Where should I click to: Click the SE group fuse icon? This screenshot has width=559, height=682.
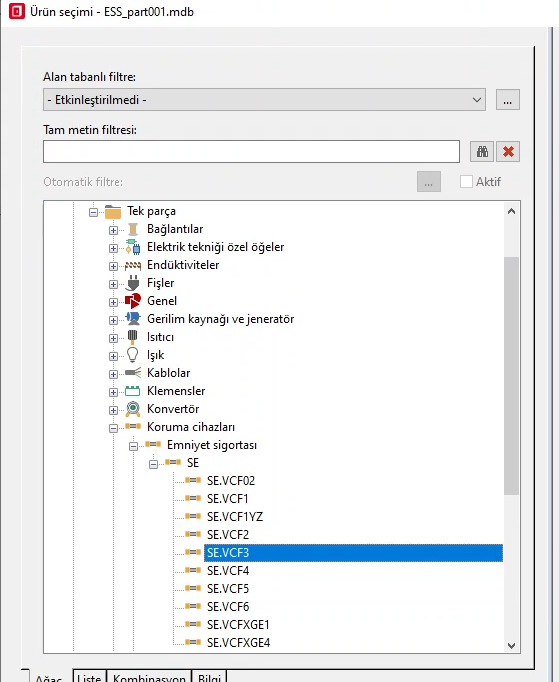point(173,462)
